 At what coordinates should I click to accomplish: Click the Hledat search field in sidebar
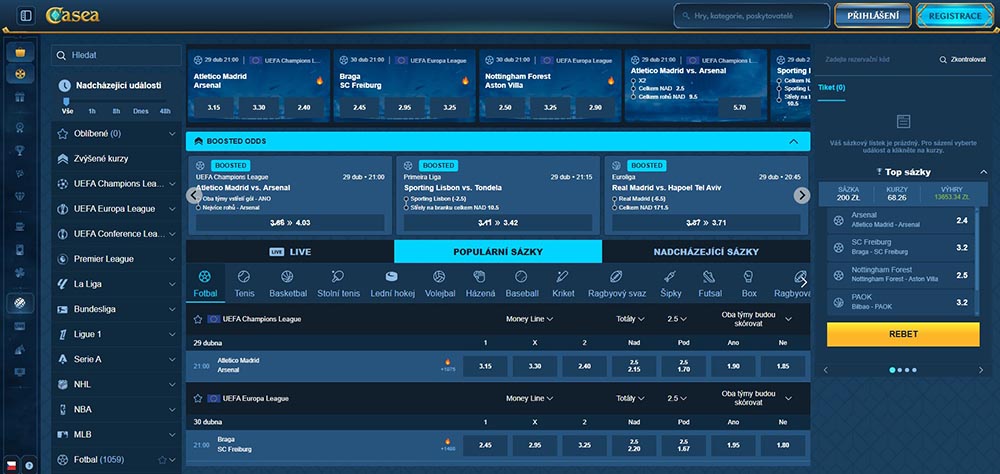[116, 56]
